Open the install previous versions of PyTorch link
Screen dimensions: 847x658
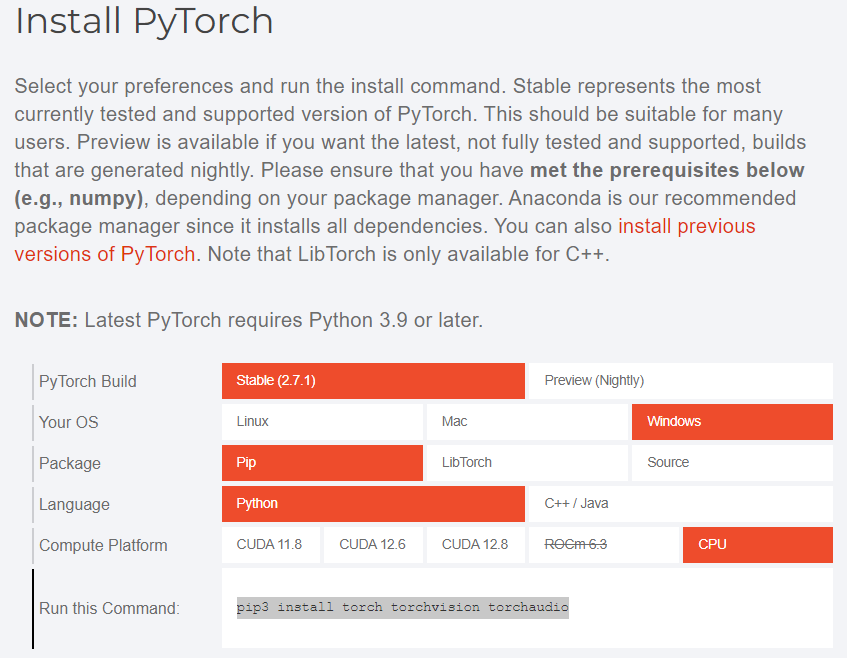[687, 226]
